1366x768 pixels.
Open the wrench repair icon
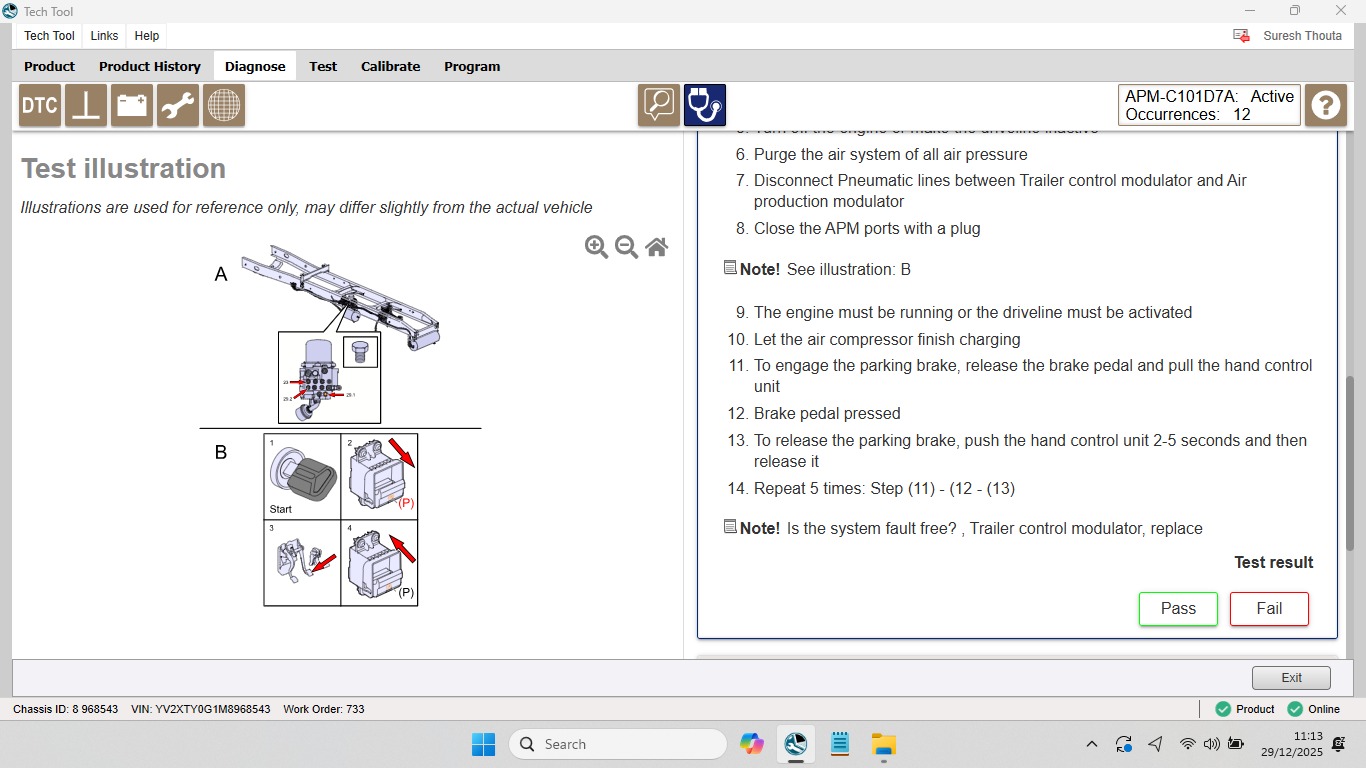click(178, 105)
